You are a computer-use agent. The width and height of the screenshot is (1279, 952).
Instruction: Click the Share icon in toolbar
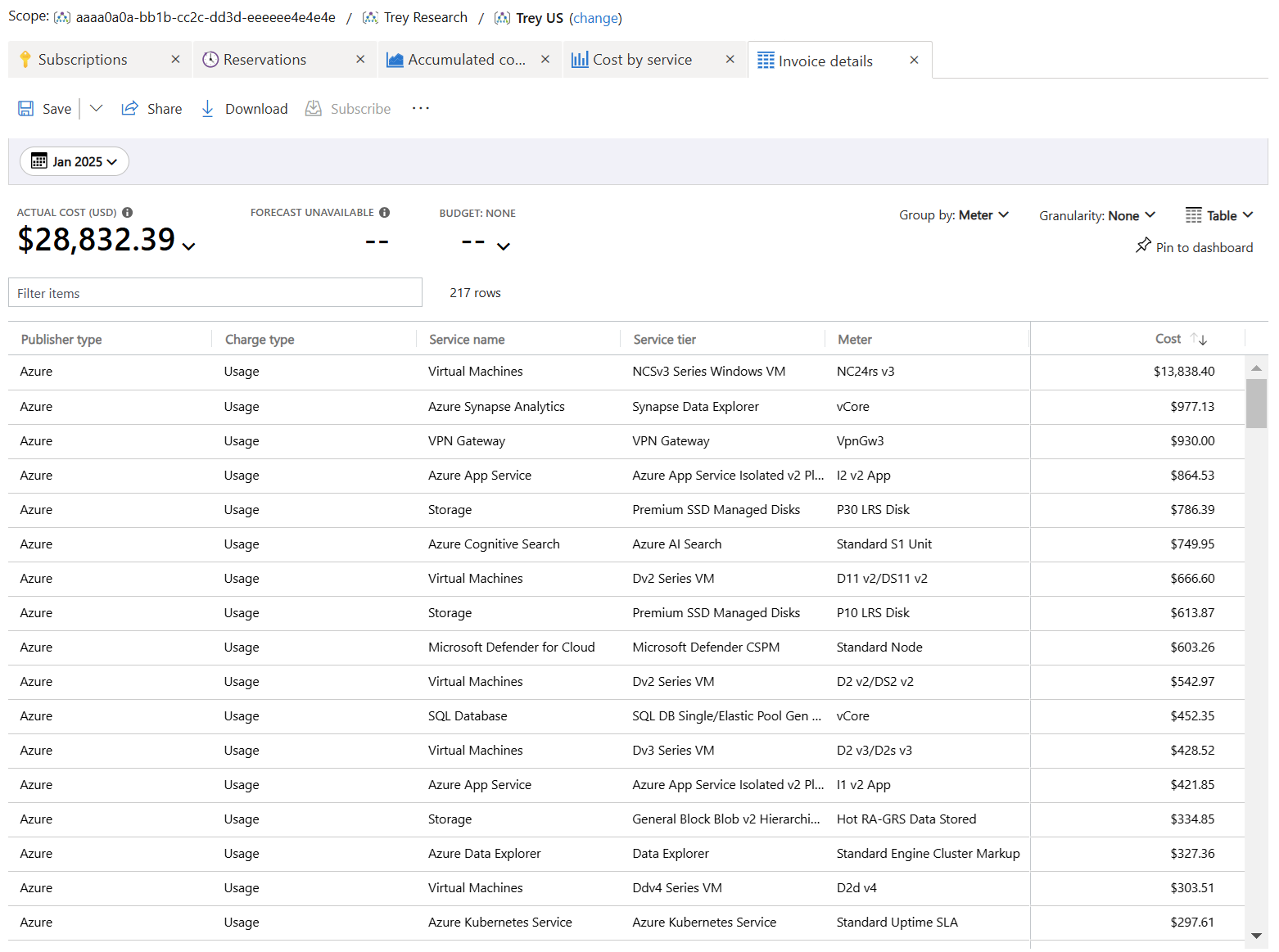129,109
